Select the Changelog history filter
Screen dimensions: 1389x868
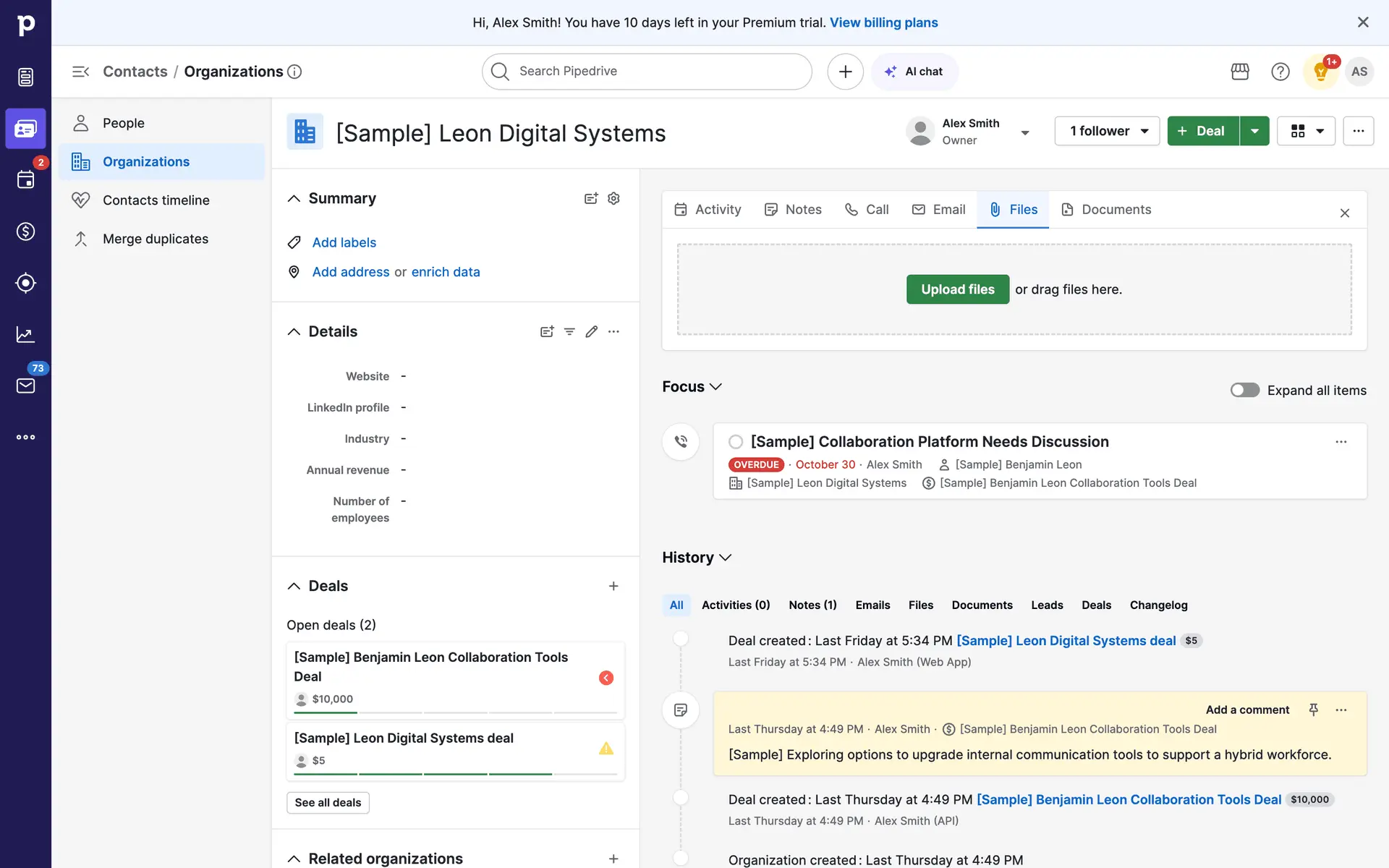[x=1158, y=605]
